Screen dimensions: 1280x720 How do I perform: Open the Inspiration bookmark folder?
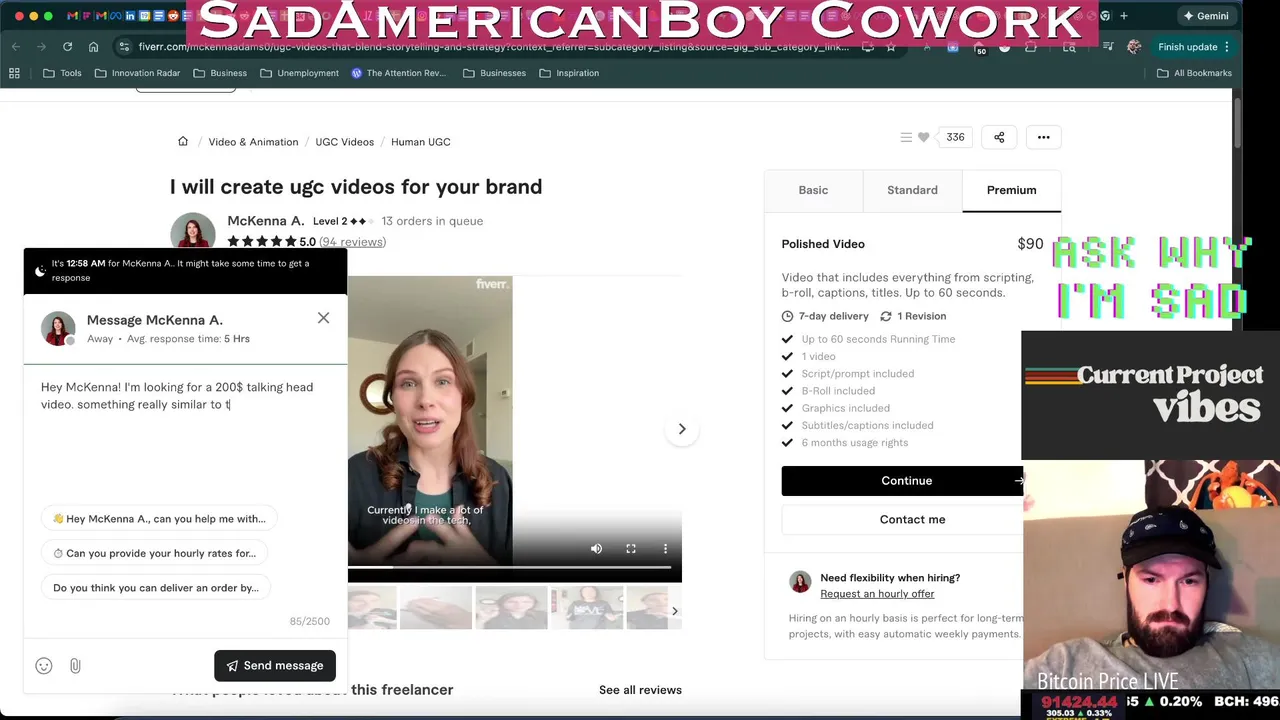click(569, 73)
